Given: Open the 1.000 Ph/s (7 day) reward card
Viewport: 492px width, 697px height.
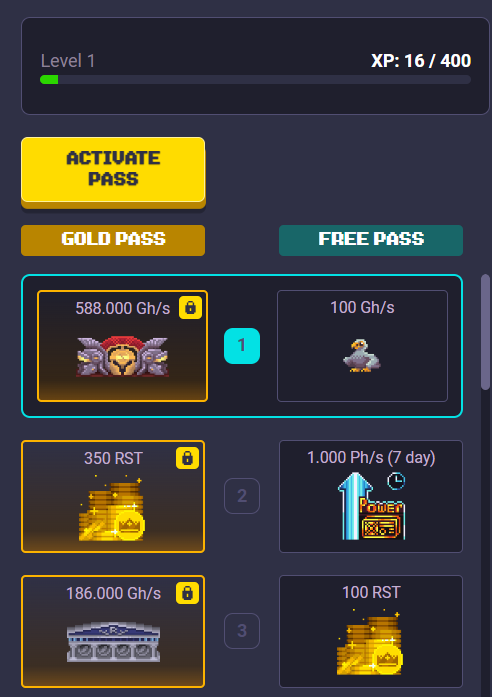Looking at the screenshot, I should tap(371, 496).
